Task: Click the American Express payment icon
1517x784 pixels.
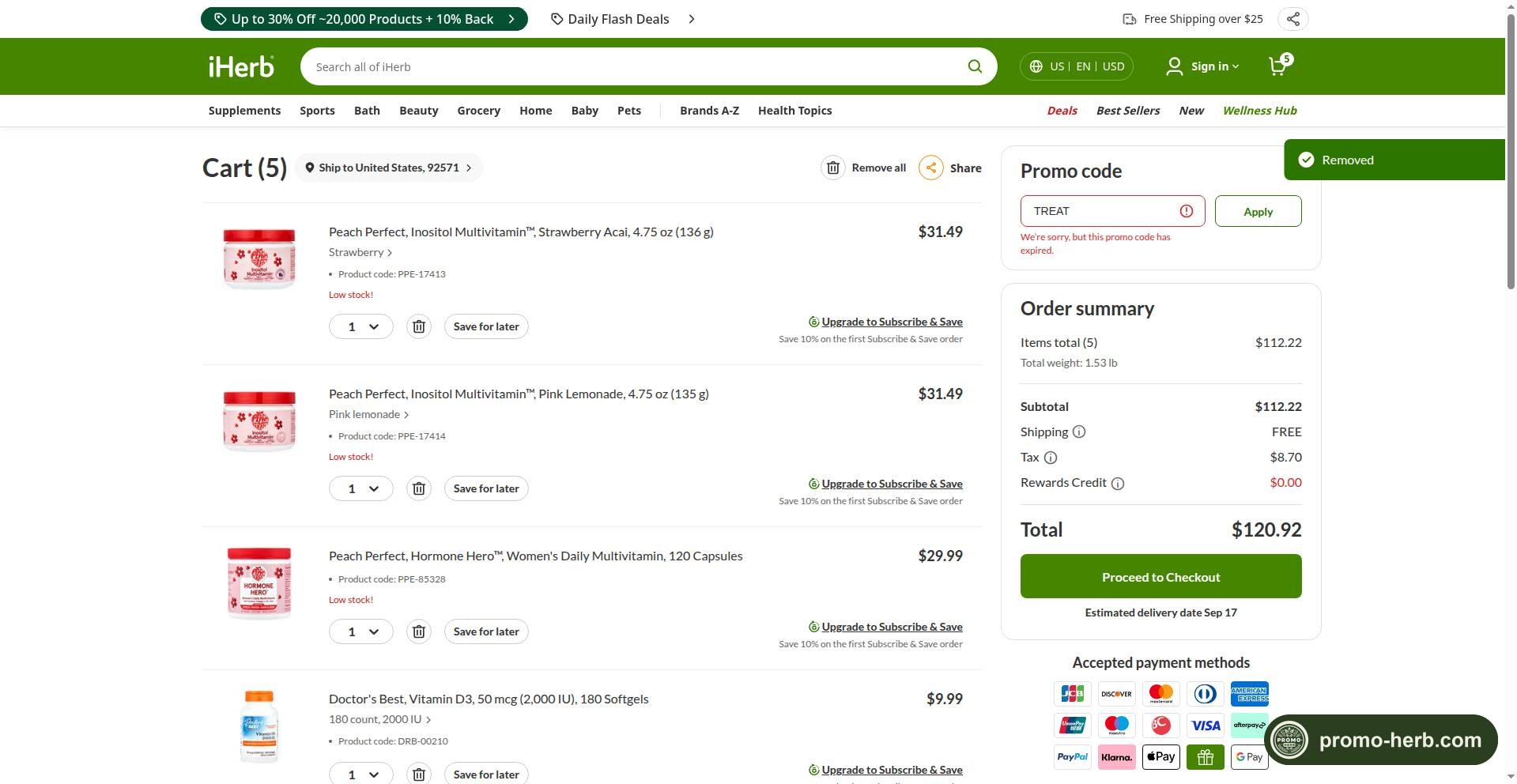Action: pos(1250,694)
